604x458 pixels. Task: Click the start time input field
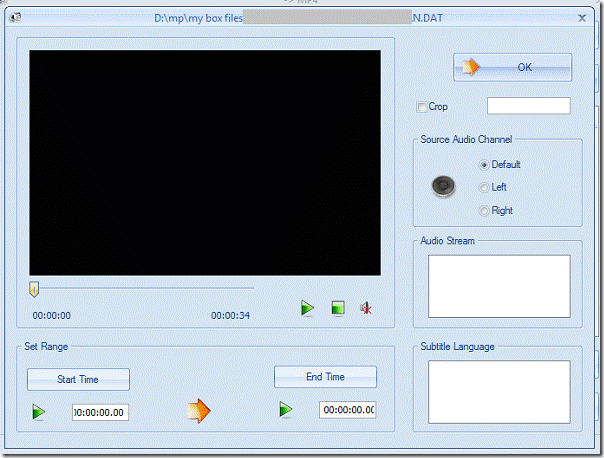point(101,413)
